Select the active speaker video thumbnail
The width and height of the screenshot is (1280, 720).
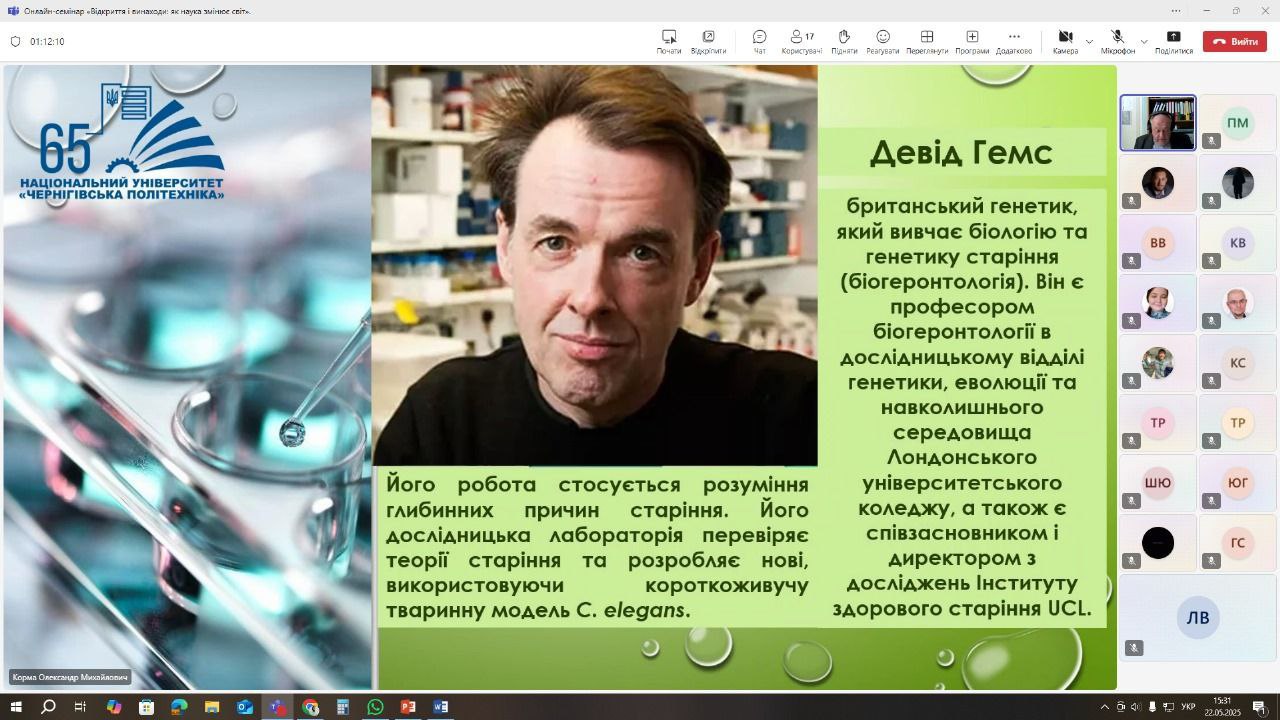click(1158, 123)
